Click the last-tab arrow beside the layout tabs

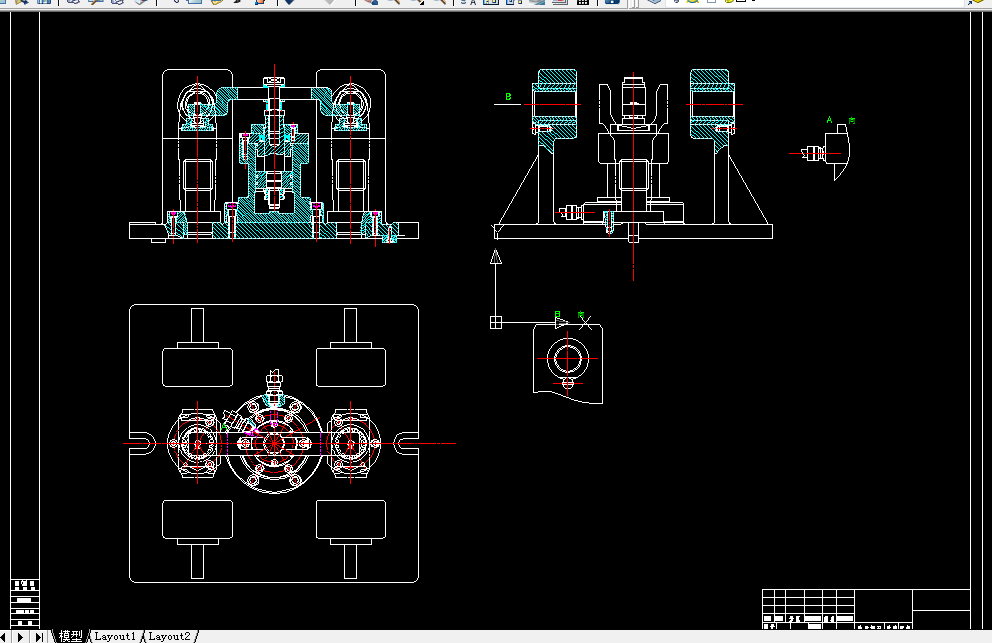pyautogui.click(x=39, y=637)
